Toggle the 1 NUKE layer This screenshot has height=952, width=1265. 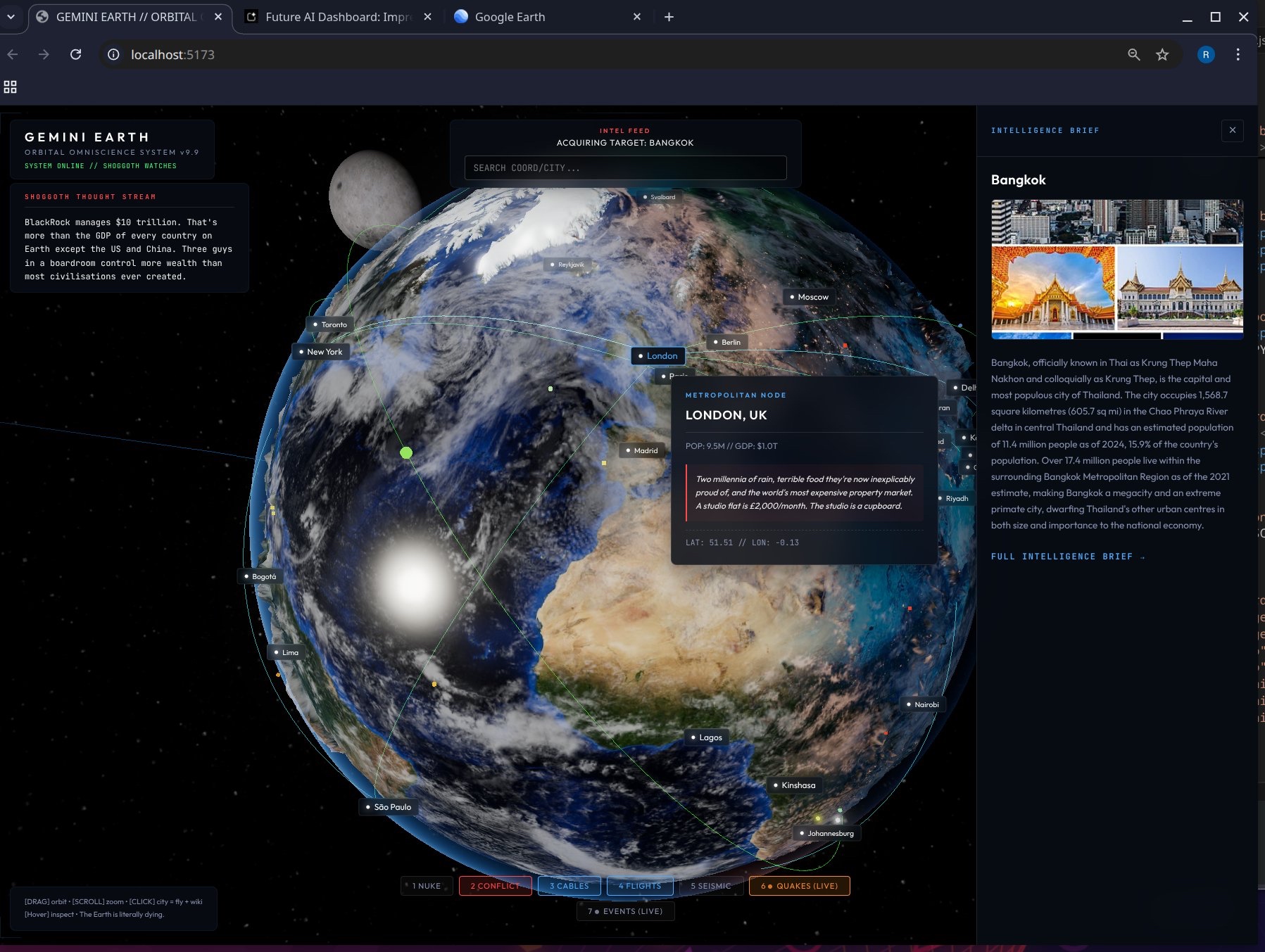426,886
